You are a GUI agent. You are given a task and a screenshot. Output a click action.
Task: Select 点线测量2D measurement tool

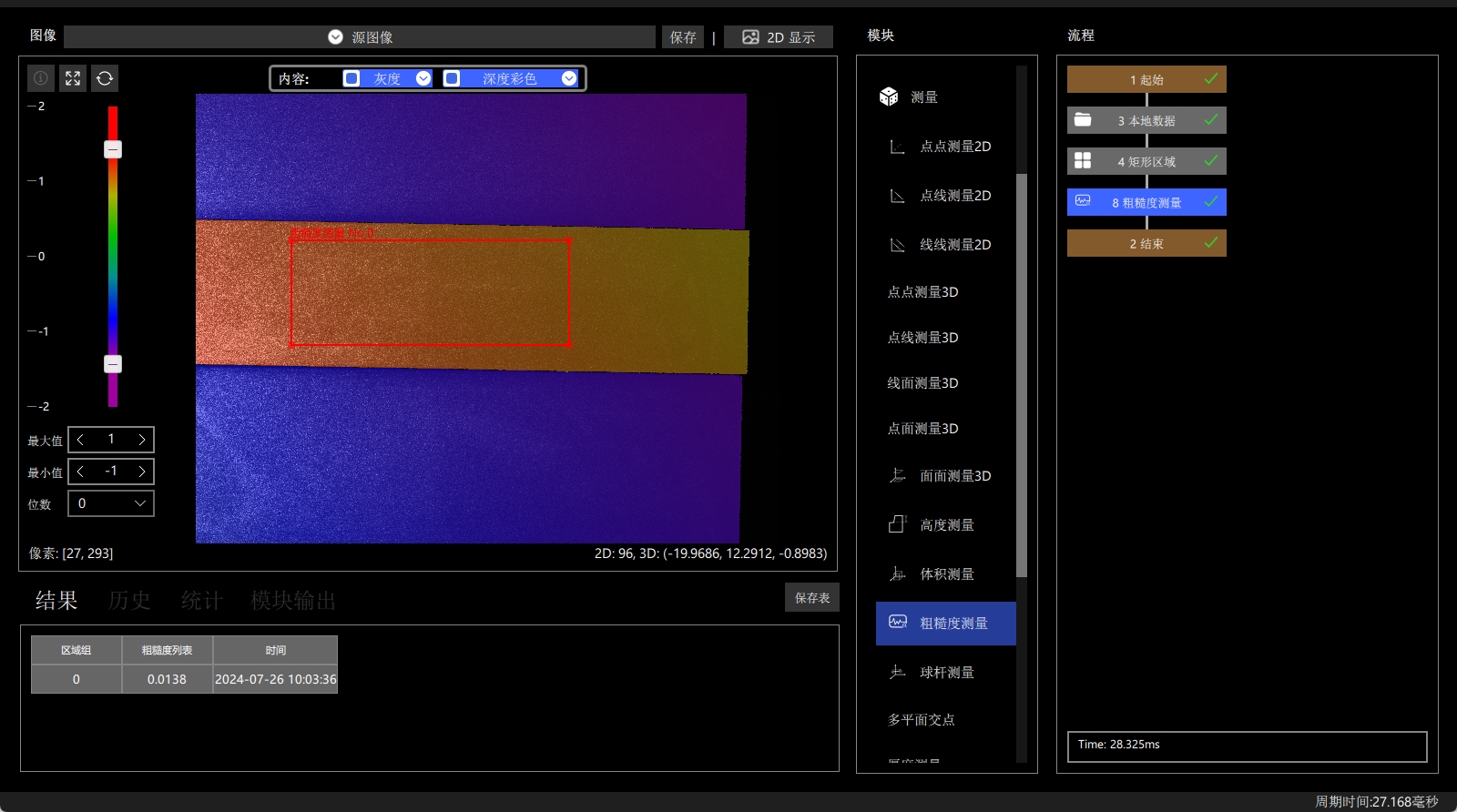click(941, 196)
